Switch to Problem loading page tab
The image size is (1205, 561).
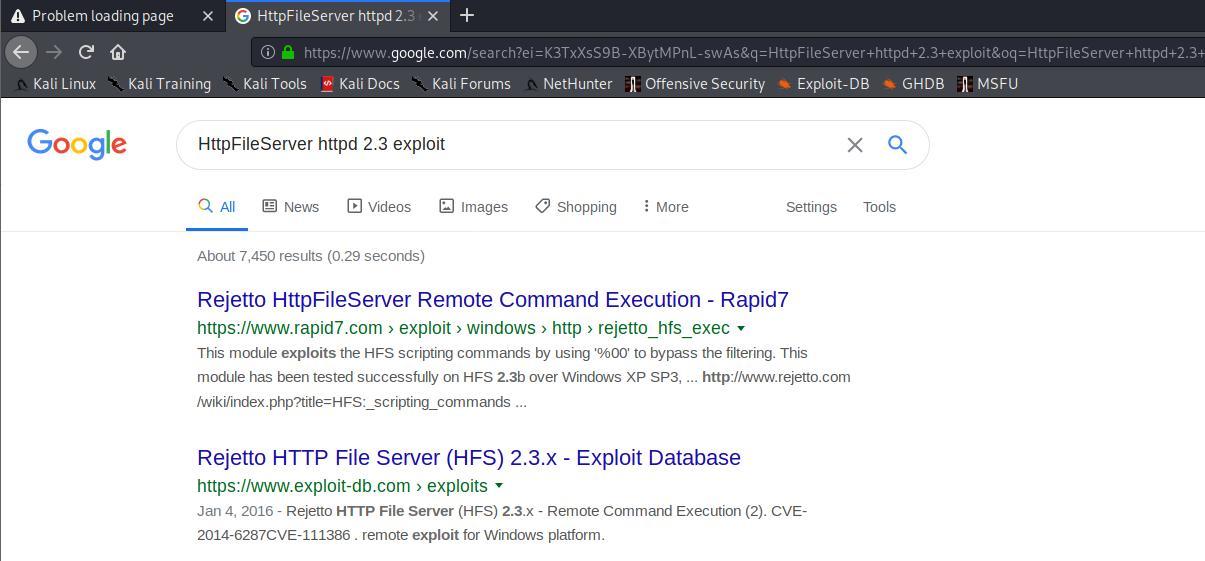[103, 16]
